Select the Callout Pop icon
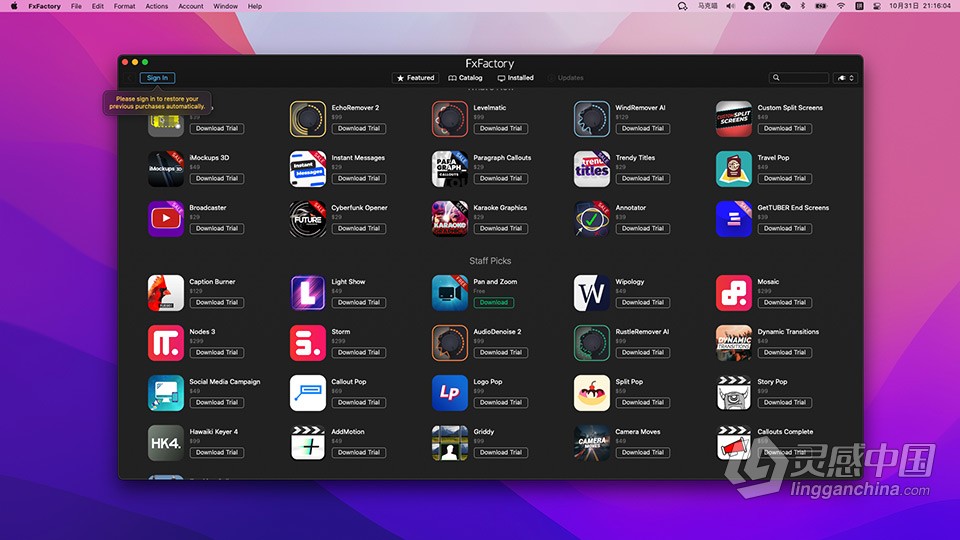This screenshot has height=540, width=960. pos(307,393)
